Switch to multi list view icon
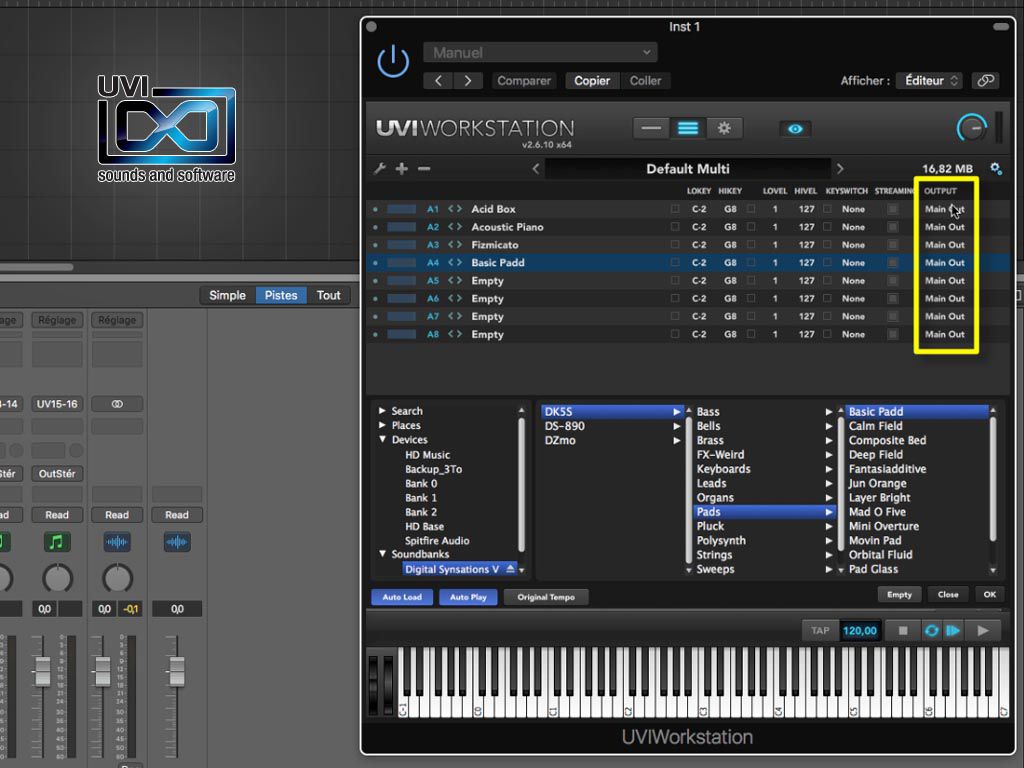1024x768 pixels. point(688,128)
